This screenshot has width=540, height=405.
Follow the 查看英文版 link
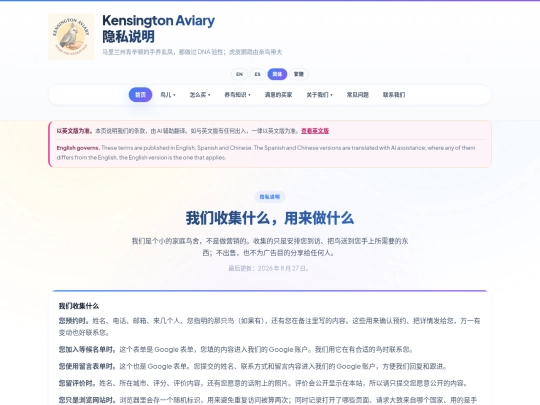pyautogui.click(x=315, y=131)
